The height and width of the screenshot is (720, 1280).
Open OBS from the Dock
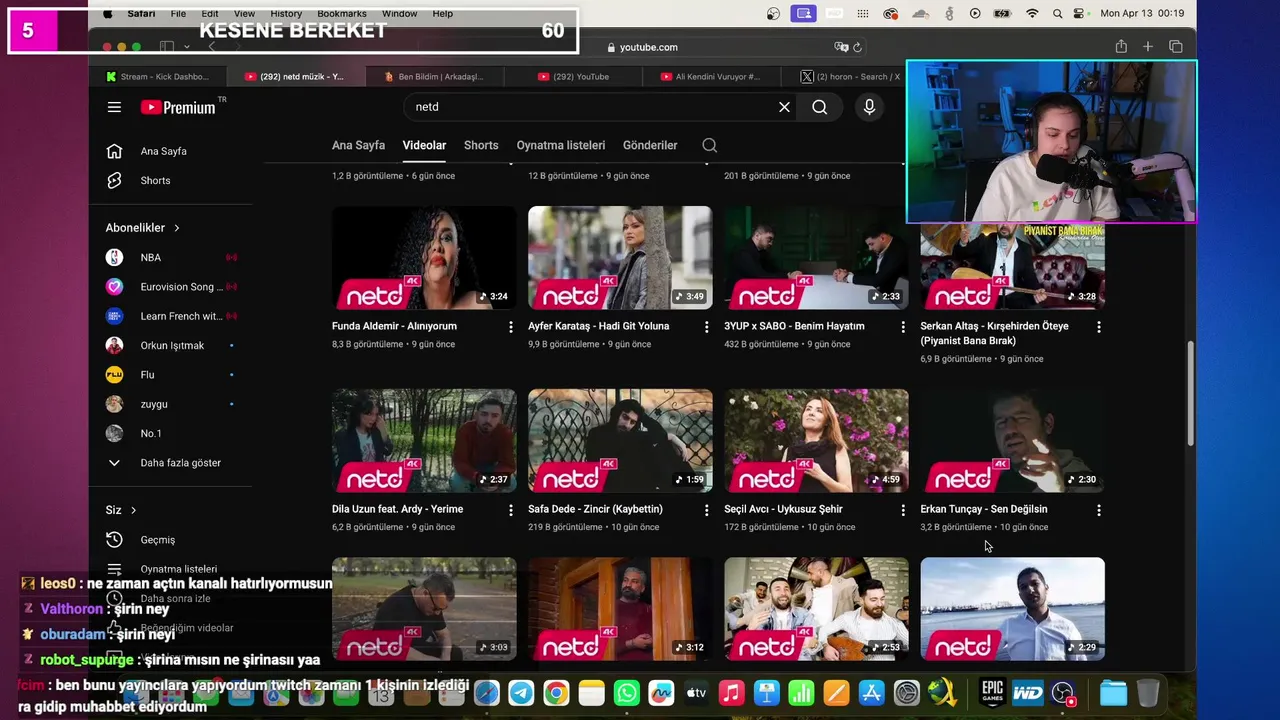1063,693
